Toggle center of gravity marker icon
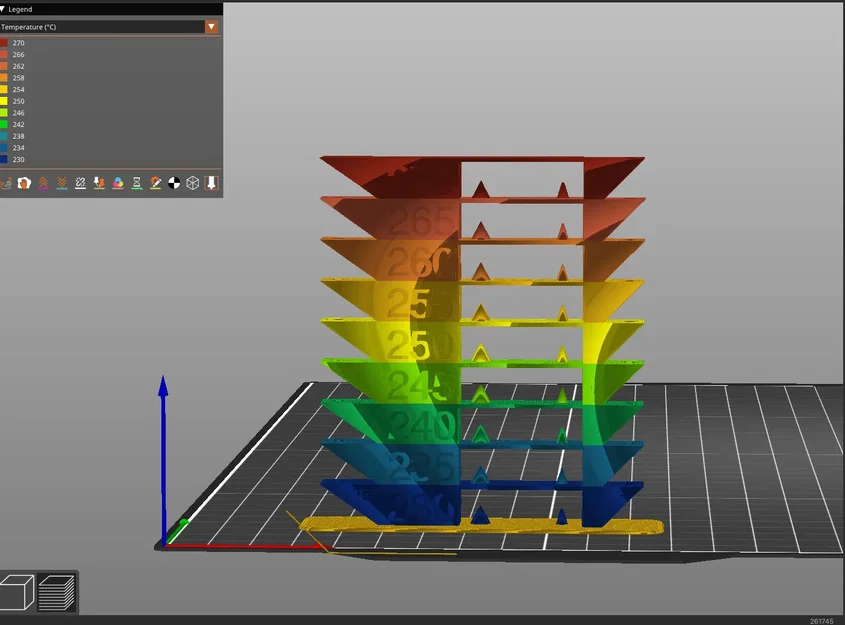 pyautogui.click(x=174, y=183)
